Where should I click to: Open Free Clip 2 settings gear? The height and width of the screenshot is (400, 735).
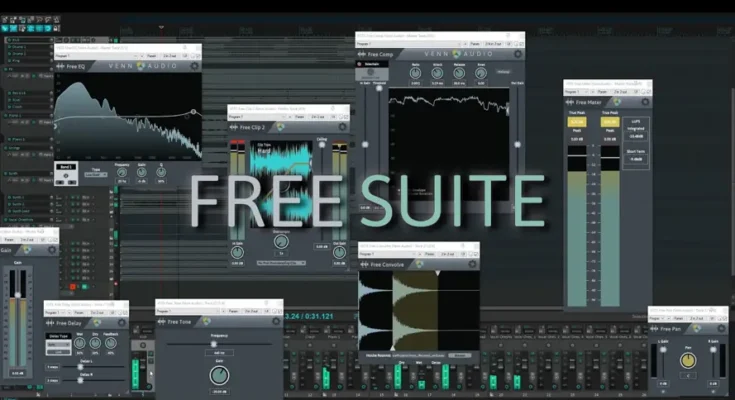pyautogui.click(x=343, y=127)
